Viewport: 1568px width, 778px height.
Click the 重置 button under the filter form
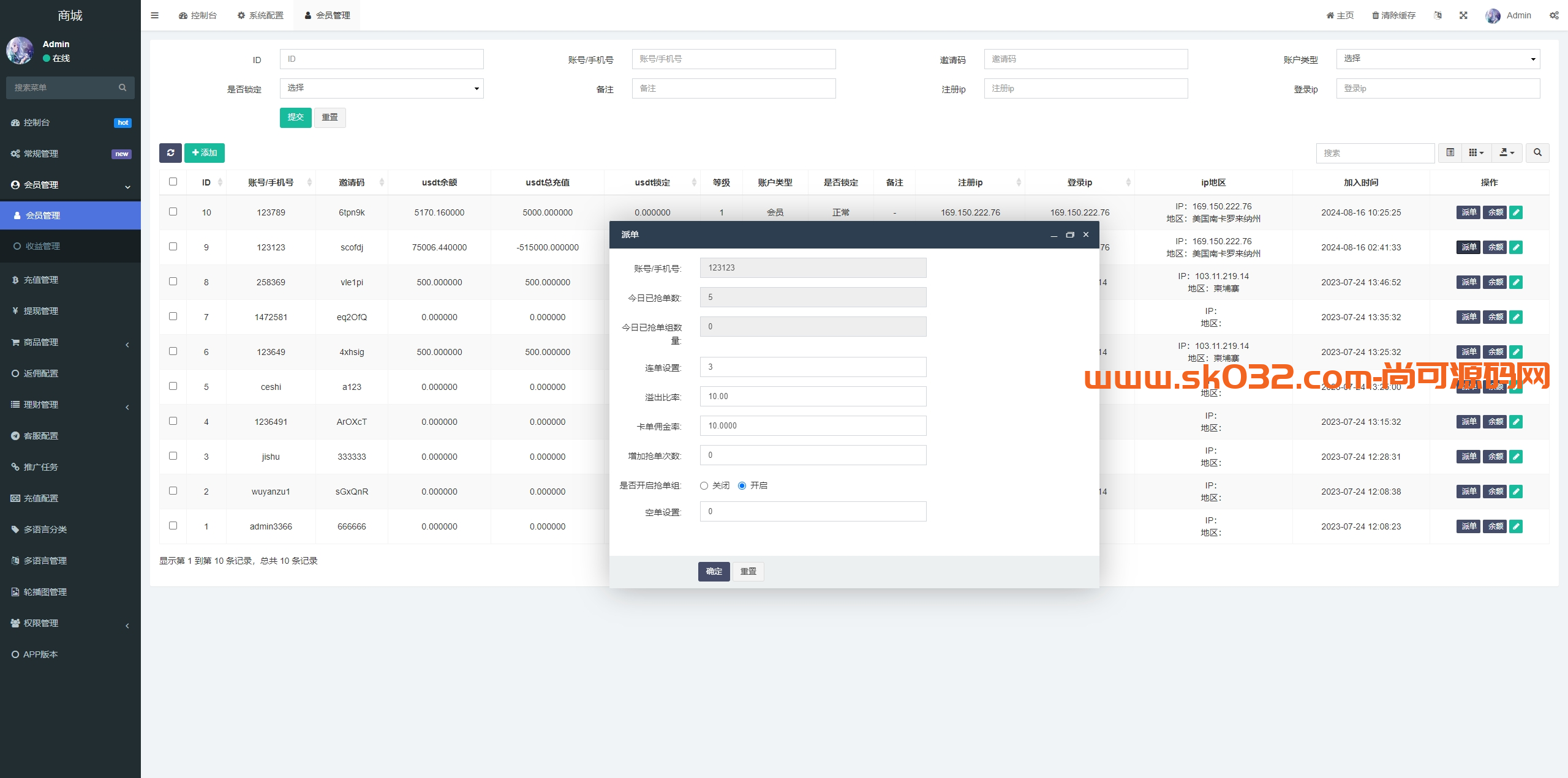tap(330, 118)
